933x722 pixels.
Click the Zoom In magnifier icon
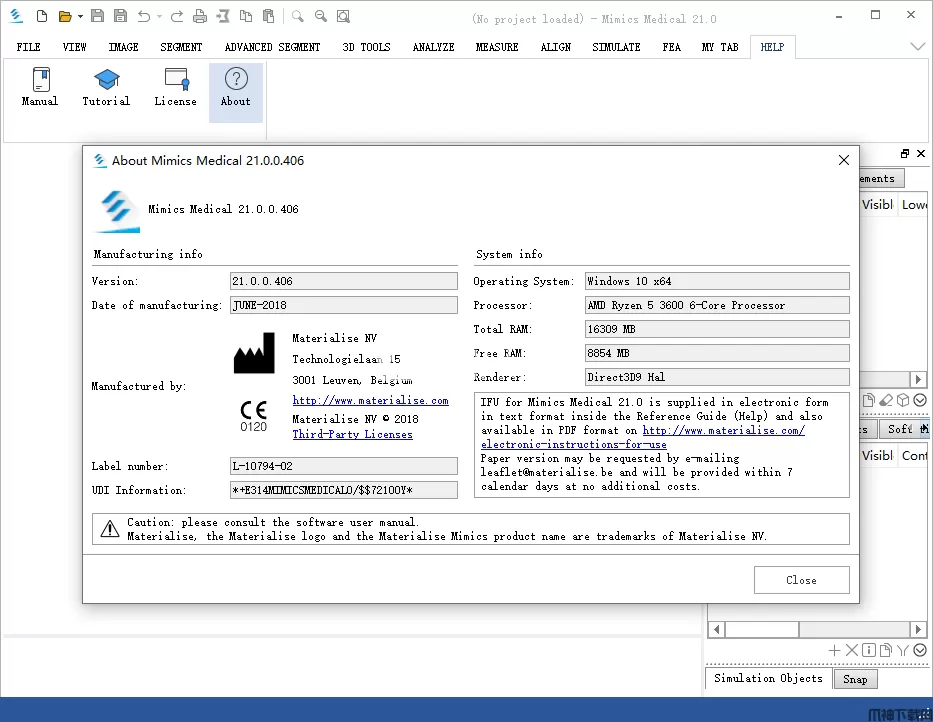[297, 16]
